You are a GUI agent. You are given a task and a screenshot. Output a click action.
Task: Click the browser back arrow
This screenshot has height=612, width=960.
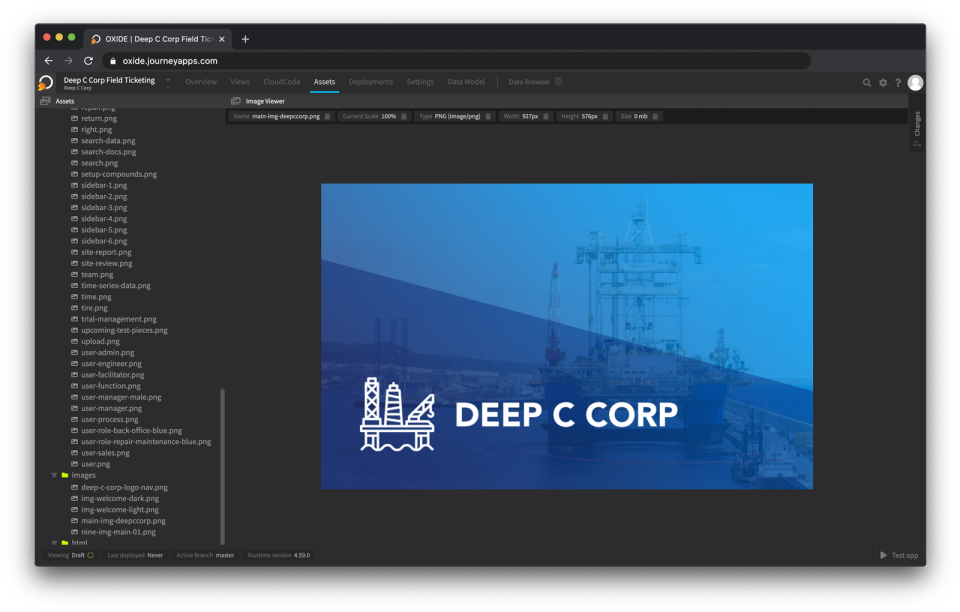(x=49, y=61)
